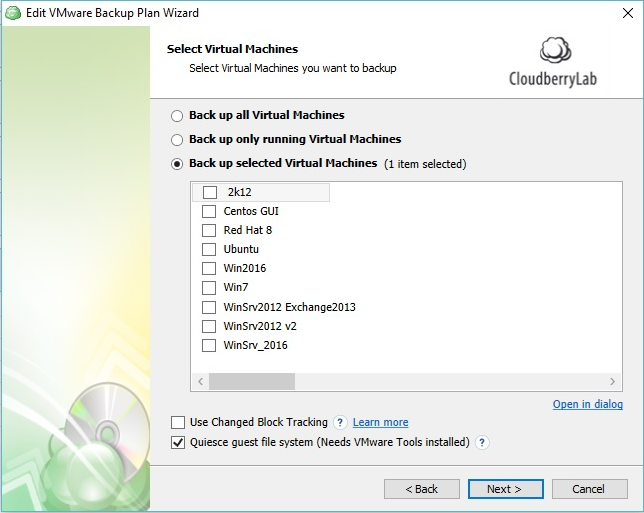Click the Open in dialog link
The image size is (644, 513).
click(x=587, y=404)
